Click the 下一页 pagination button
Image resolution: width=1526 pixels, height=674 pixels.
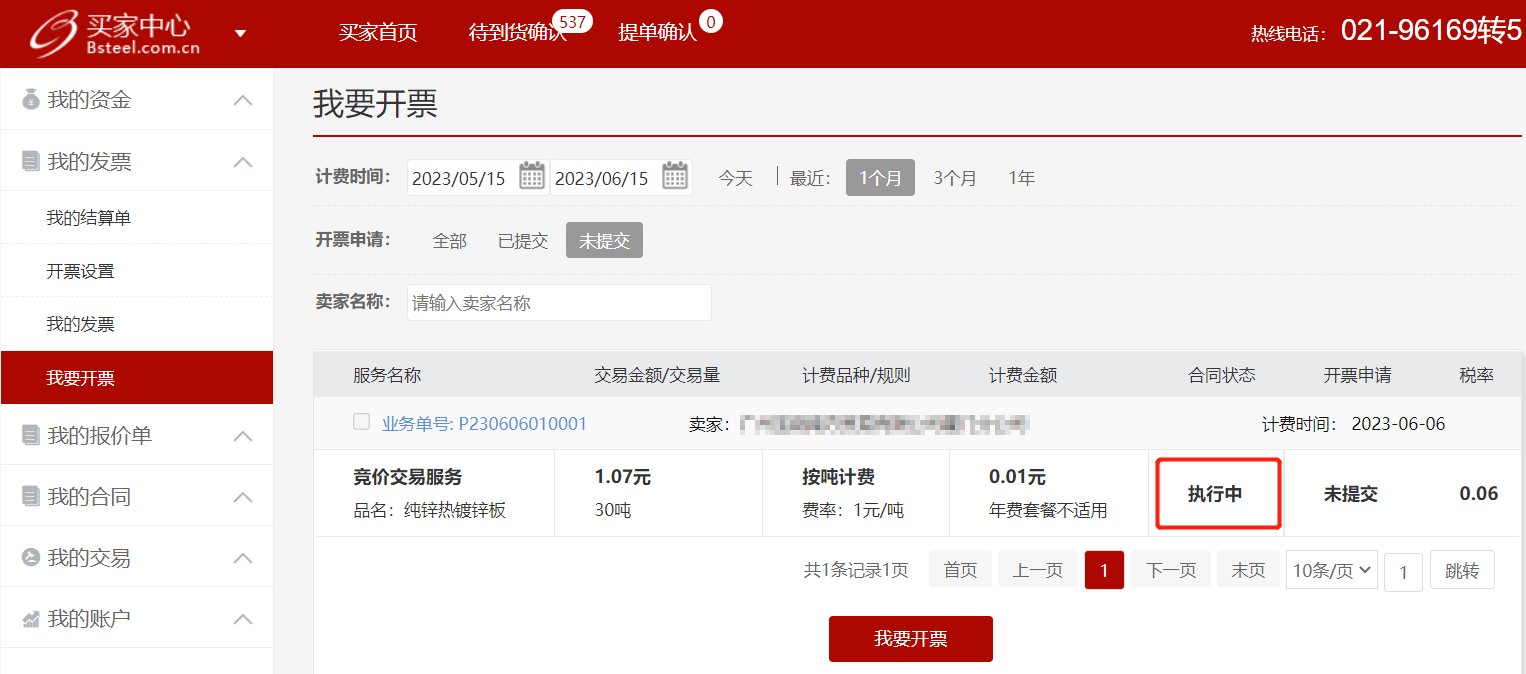(1170, 570)
